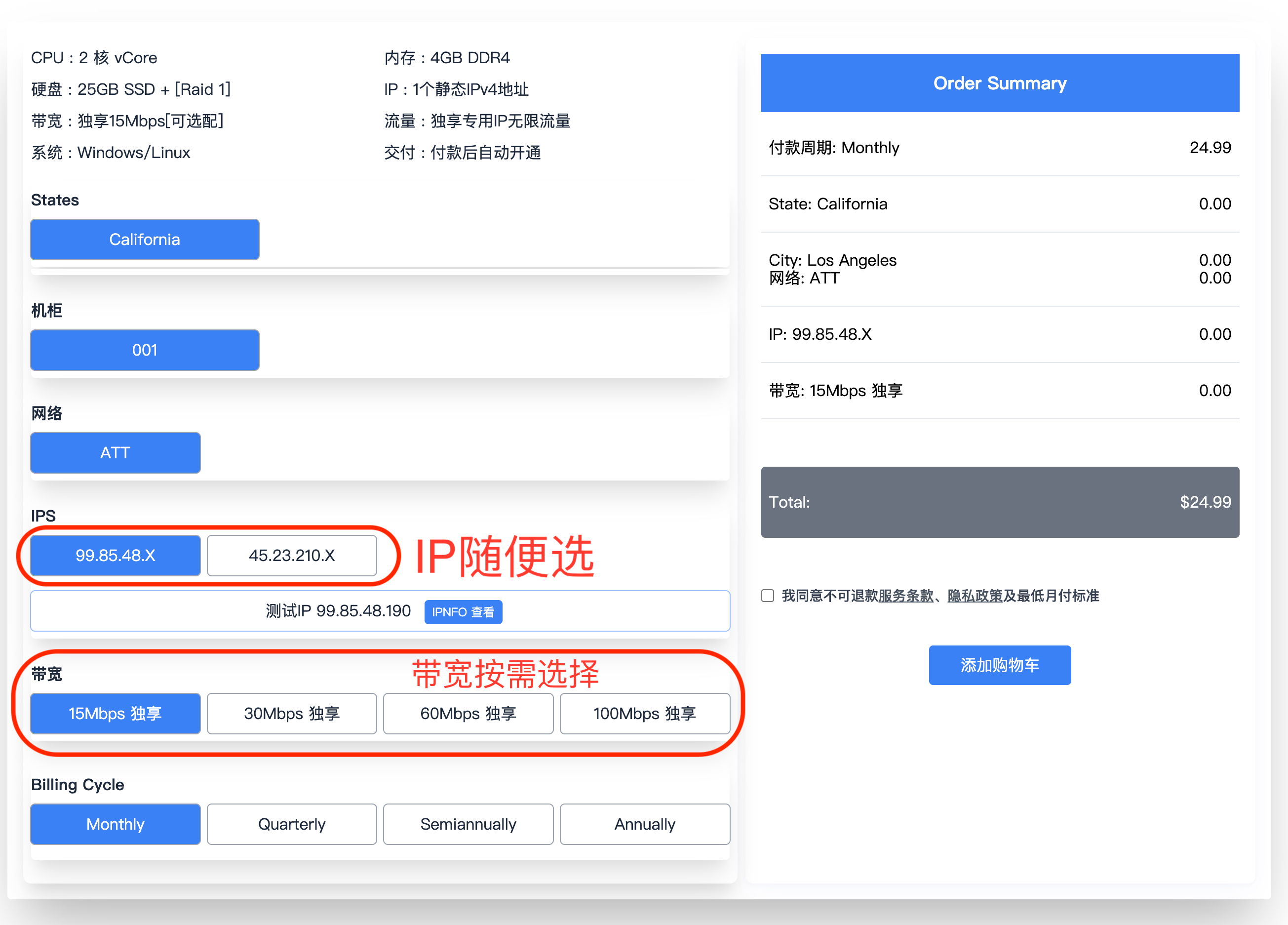Click the Total amount bar
The width and height of the screenshot is (1288, 925).
click(1000, 502)
